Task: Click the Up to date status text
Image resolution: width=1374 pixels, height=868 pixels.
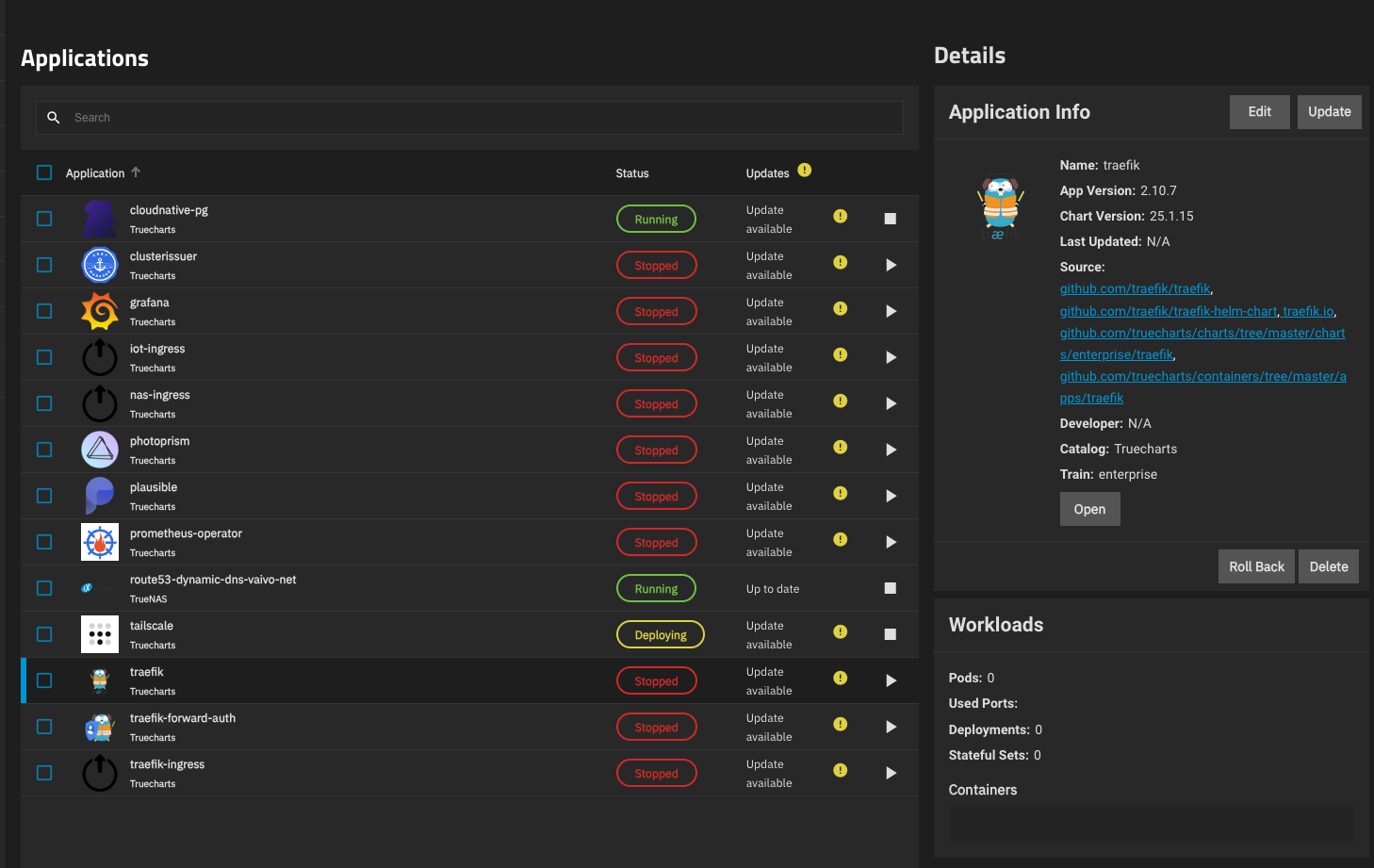Action: (773, 589)
